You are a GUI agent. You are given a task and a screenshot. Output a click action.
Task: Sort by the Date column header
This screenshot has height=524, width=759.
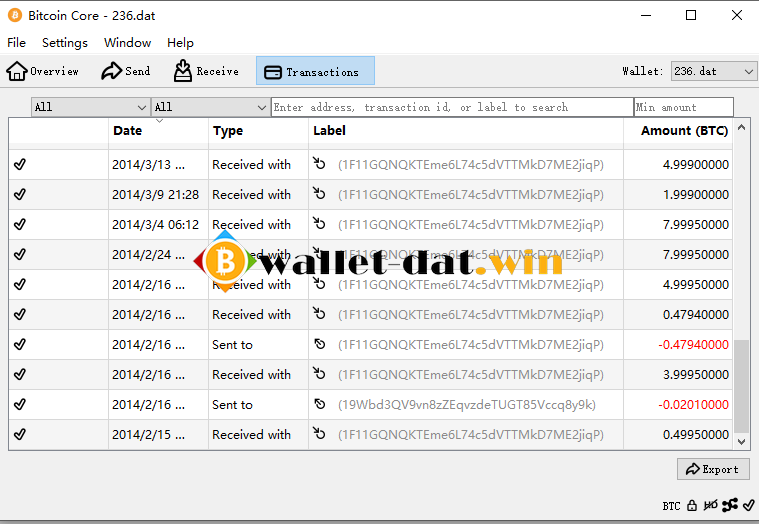[x=158, y=131]
